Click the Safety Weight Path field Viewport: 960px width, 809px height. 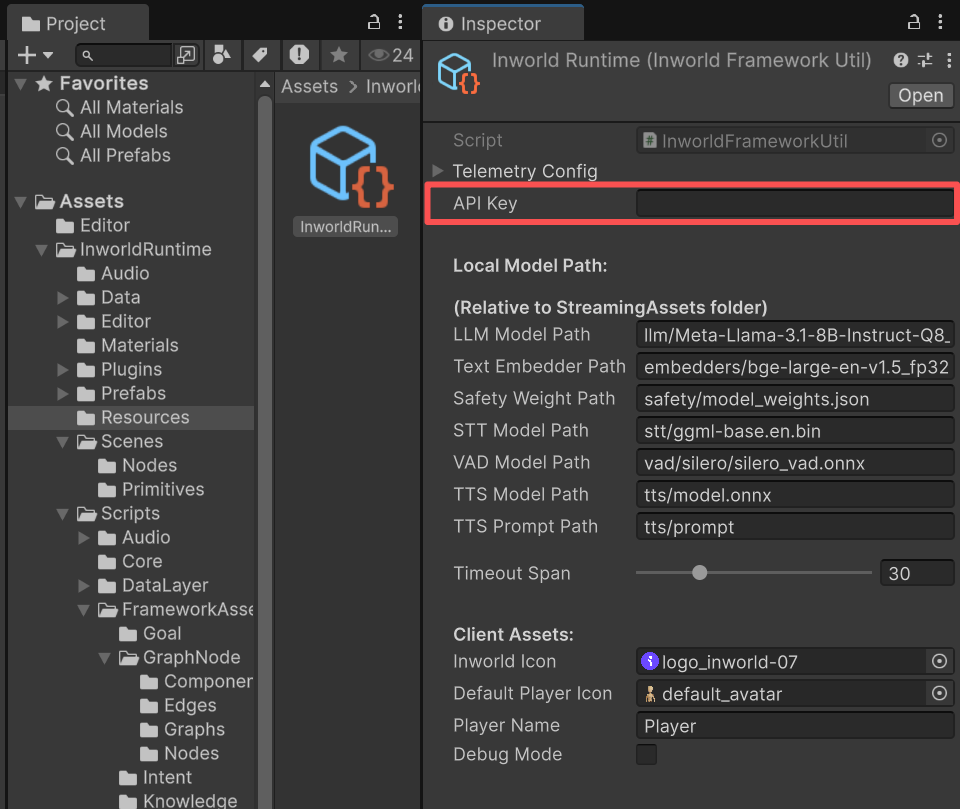(795, 399)
